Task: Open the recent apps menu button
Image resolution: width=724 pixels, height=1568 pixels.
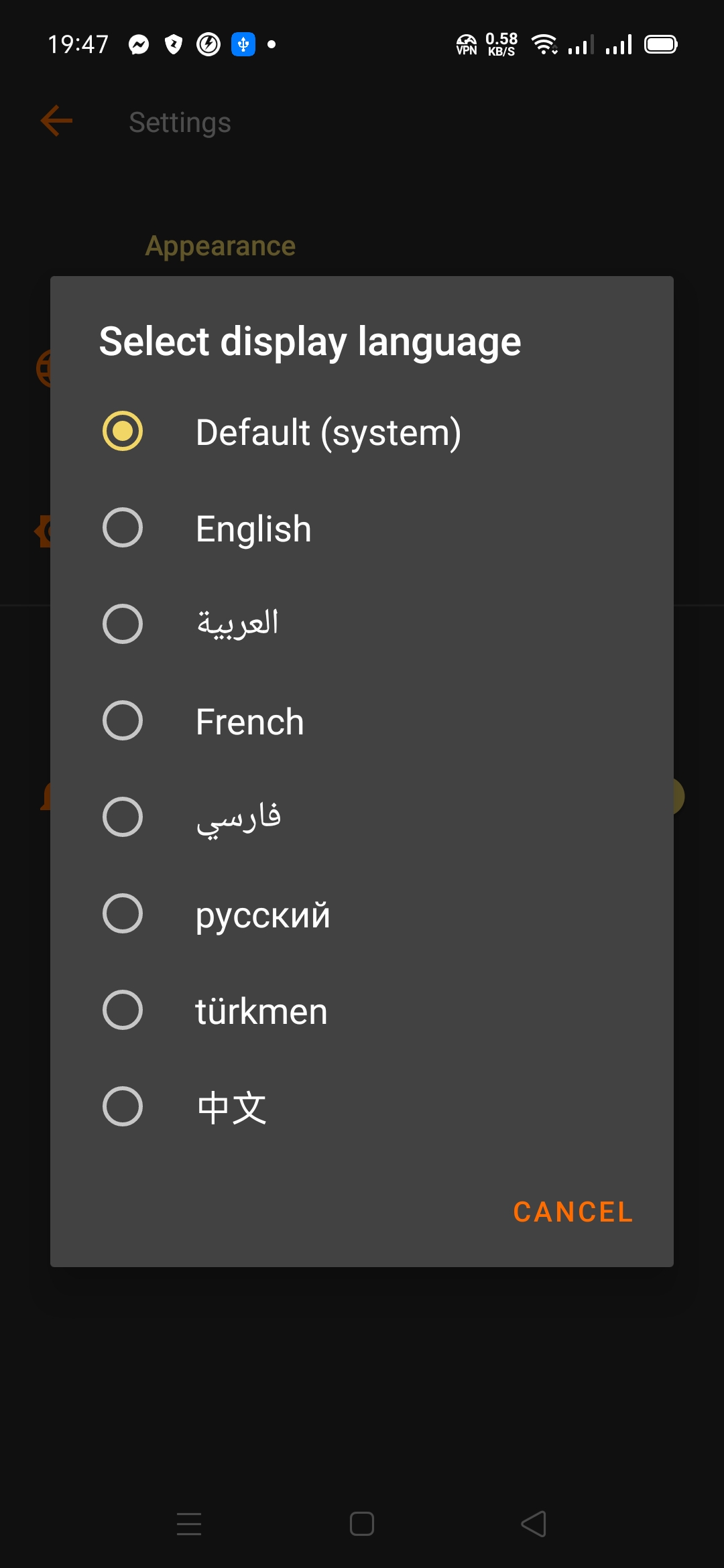Action: pyautogui.click(x=189, y=1524)
